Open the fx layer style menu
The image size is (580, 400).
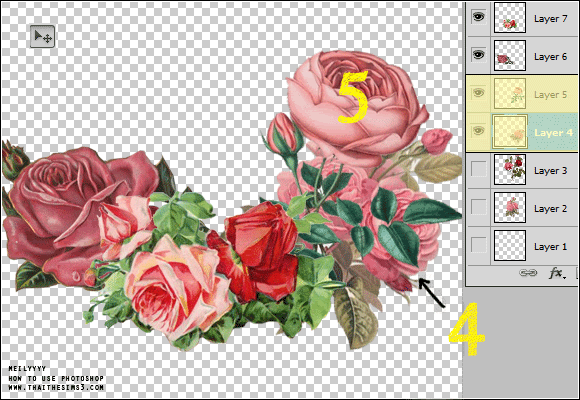click(557, 273)
